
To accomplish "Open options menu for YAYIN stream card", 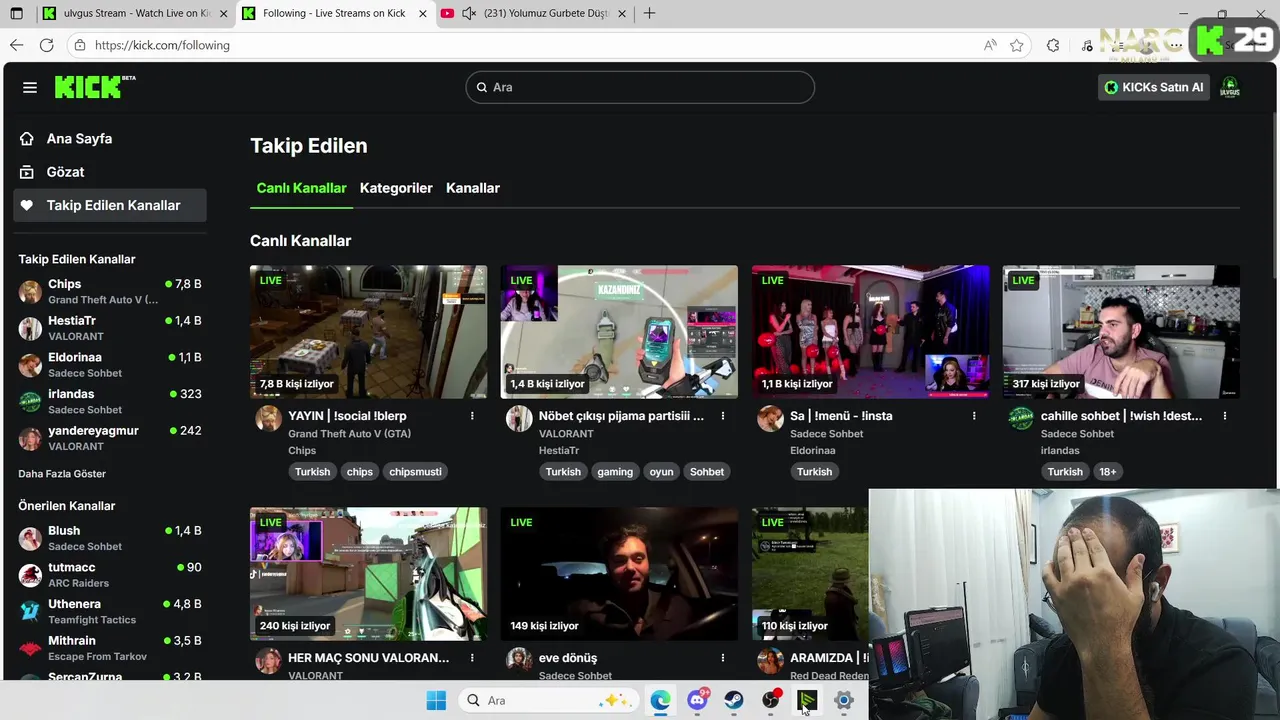I will [x=472, y=416].
